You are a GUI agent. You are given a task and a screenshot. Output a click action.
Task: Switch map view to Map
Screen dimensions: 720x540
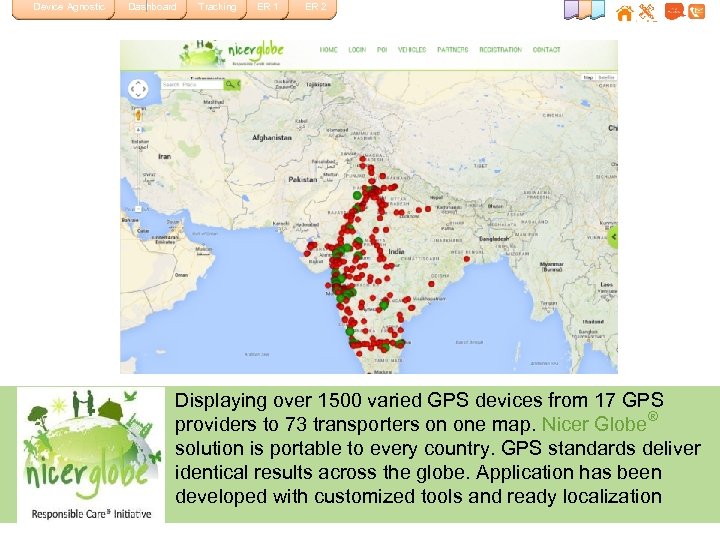coord(589,78)
